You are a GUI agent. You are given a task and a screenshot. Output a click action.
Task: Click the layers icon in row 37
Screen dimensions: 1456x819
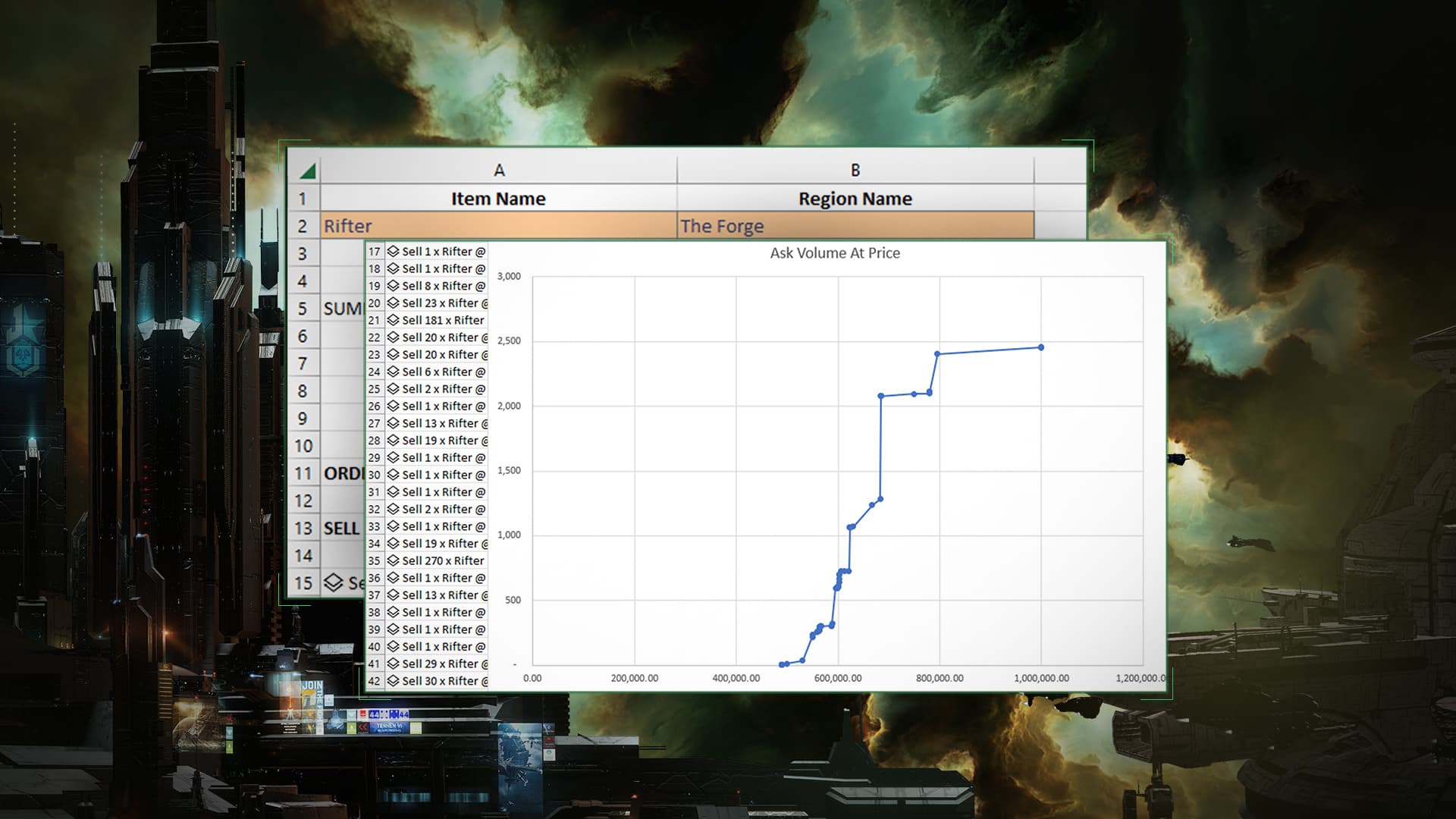[x=393, y=595]
